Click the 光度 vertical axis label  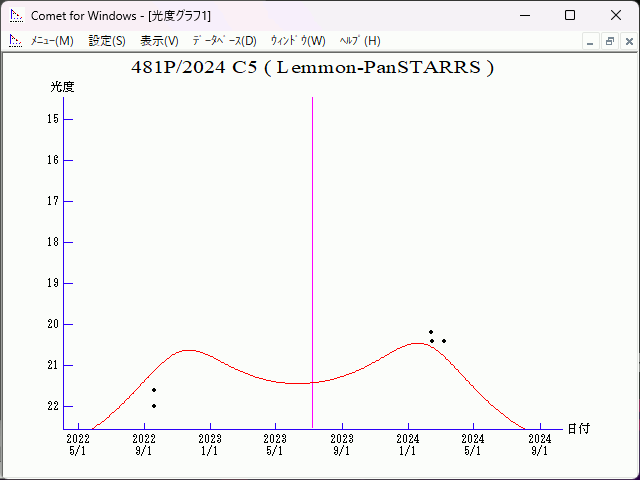[62, 87]
